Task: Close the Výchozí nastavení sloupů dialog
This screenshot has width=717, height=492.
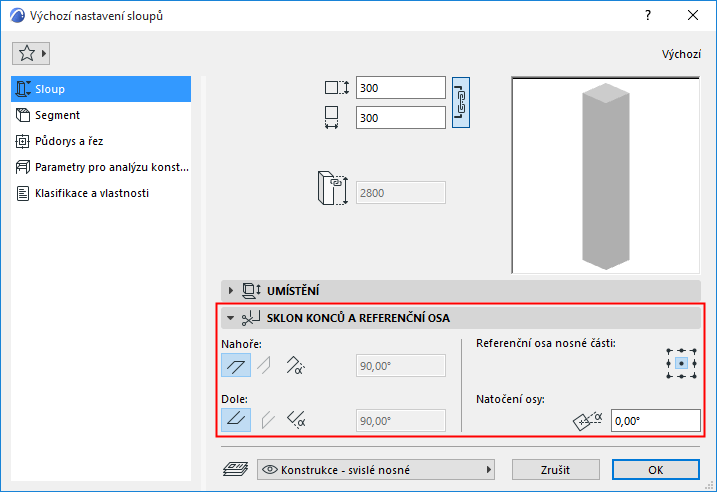Action: pyautogui.click(x=693, y=16)
